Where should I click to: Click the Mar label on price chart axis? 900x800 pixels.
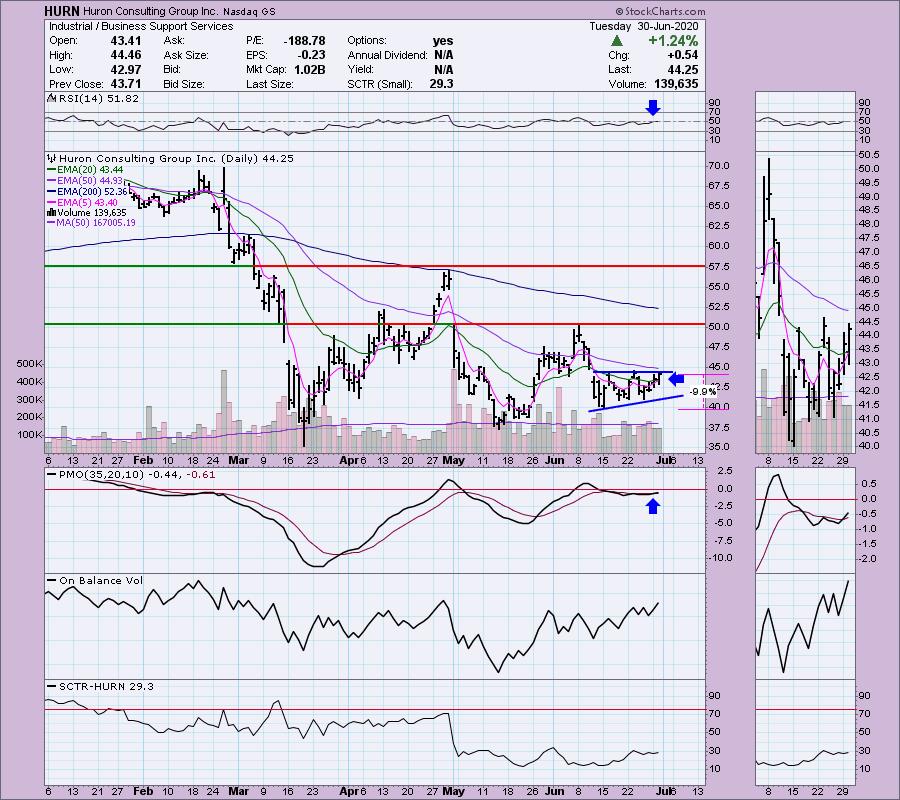238,460
